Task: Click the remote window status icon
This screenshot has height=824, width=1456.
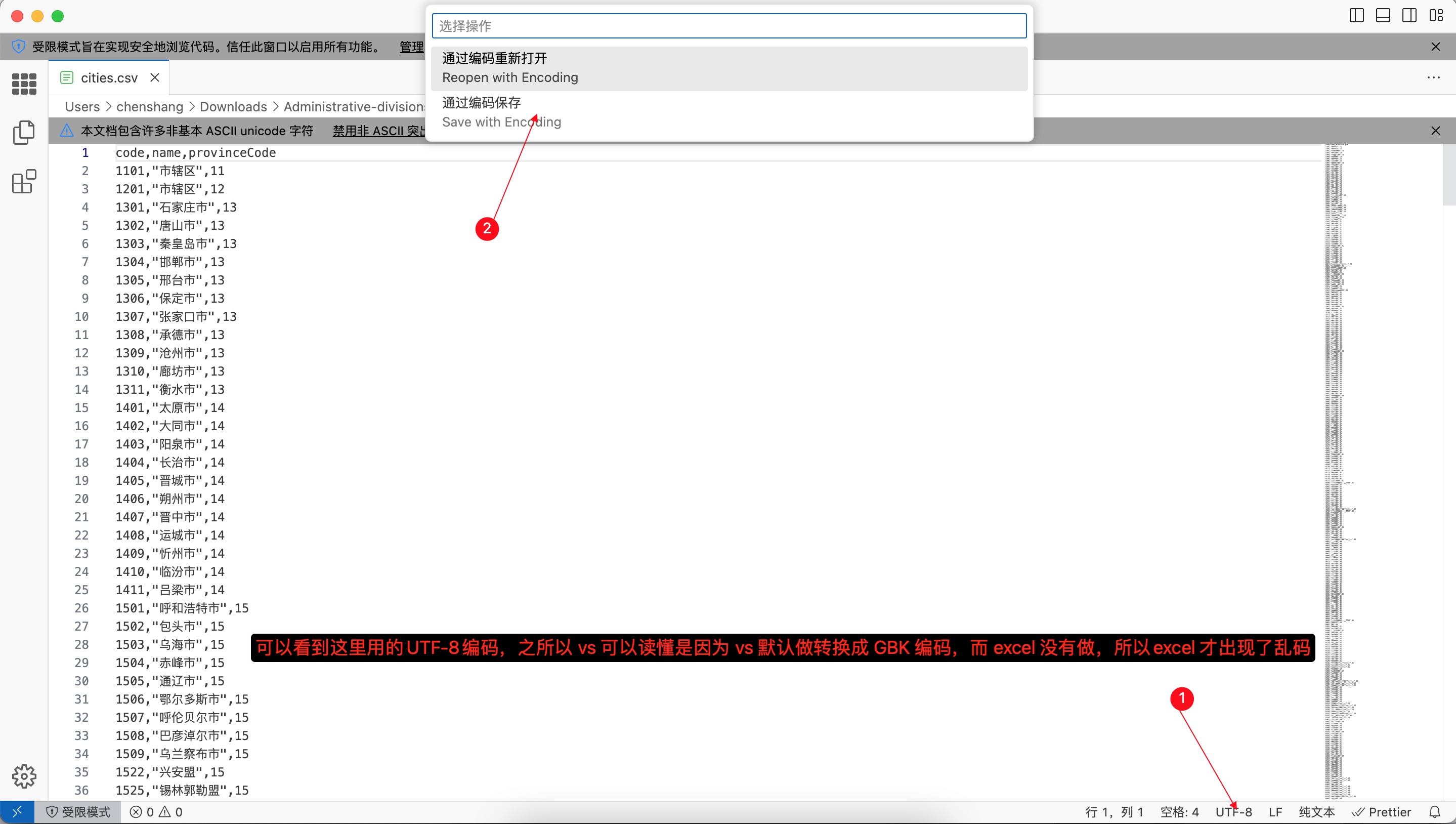Action: (x=17, y=812)
